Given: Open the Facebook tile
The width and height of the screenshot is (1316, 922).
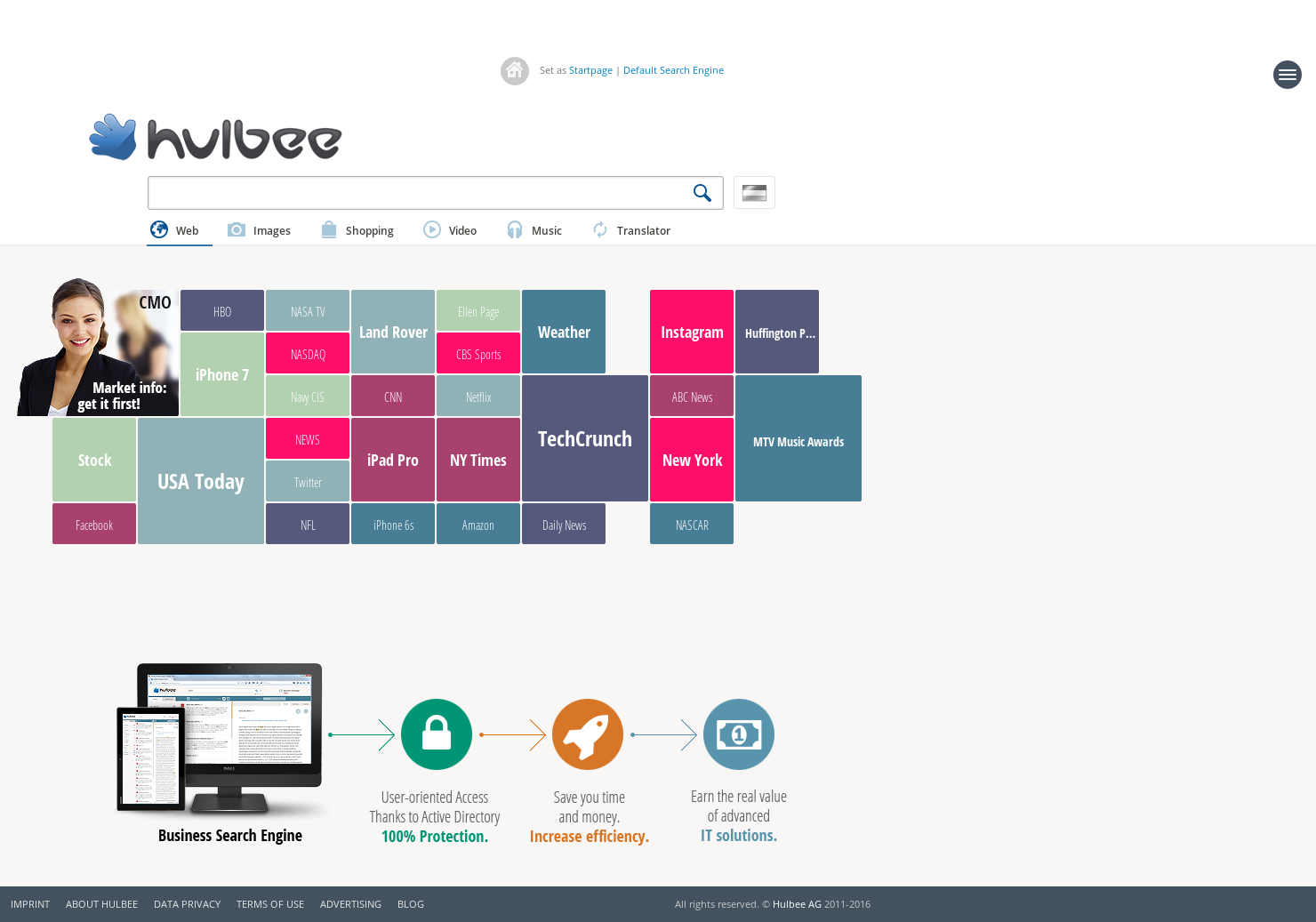Looking at the screenshot, I should 94,524.
